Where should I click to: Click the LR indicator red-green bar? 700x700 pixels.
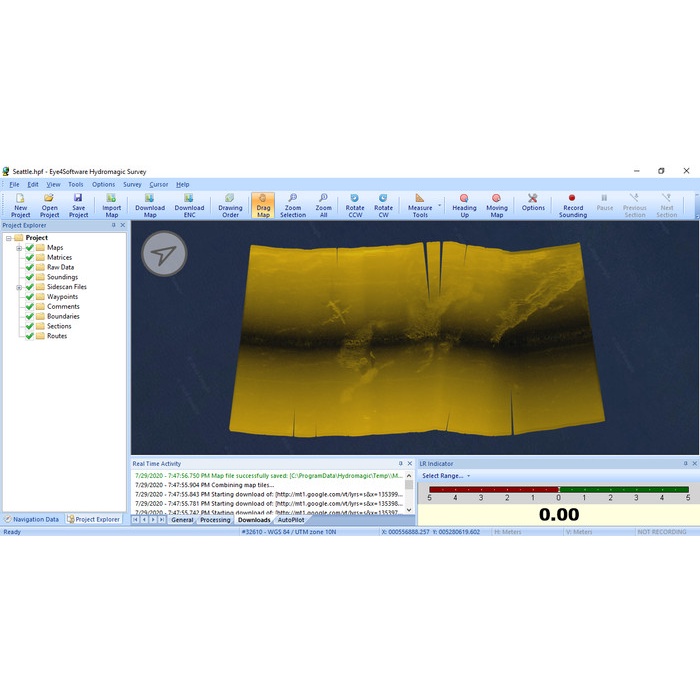[558, 490]
